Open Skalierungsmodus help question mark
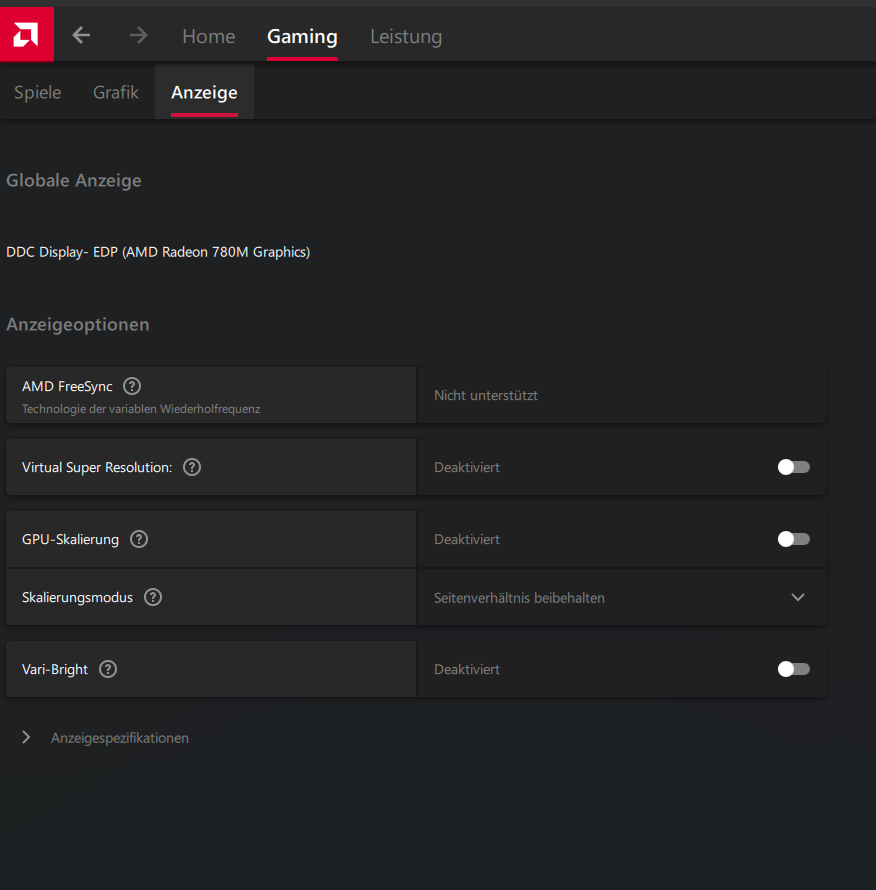The width and height of the screenshot is (876, 890). click(x=152, y=597)
